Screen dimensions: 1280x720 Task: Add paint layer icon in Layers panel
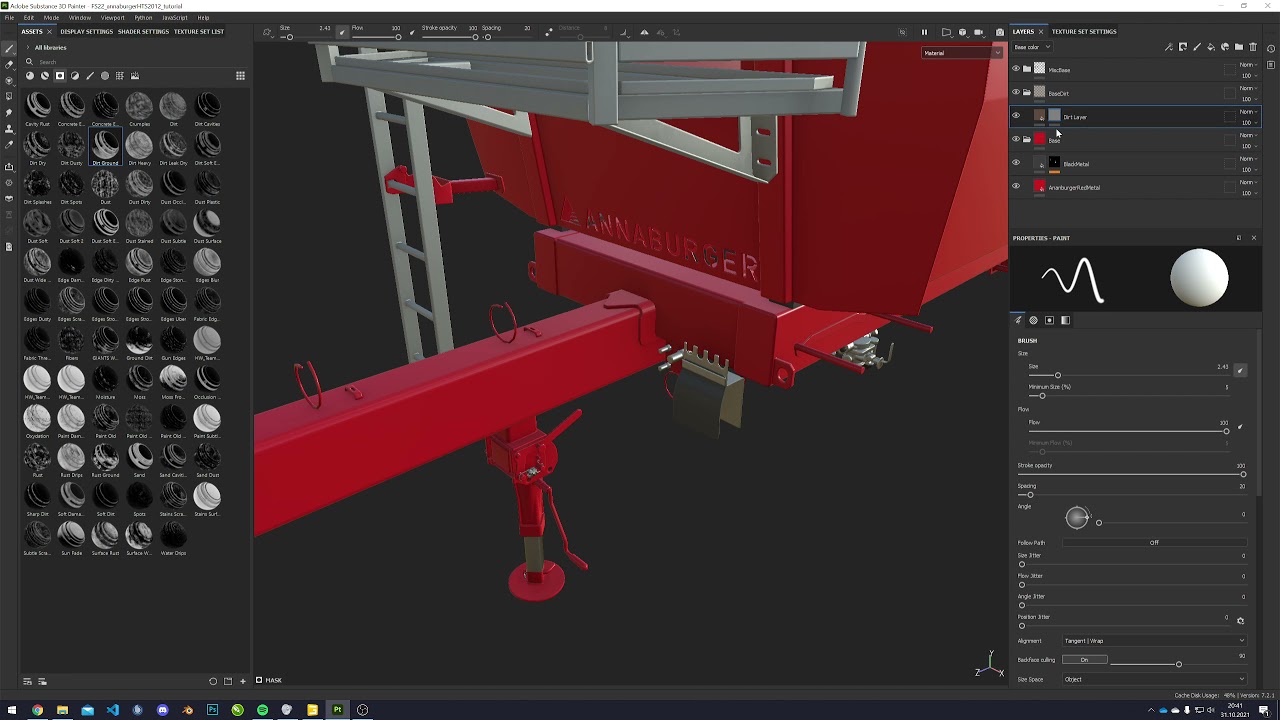(1197, 47)
